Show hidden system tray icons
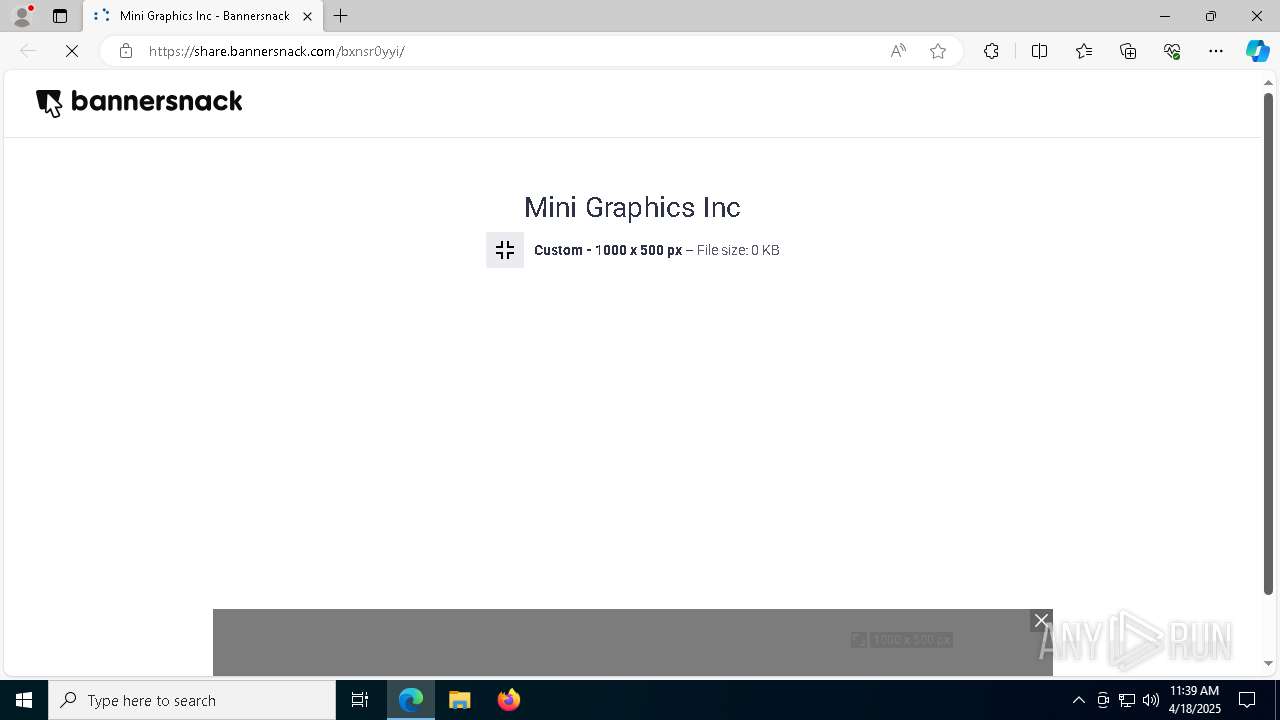This screenshot has height=720, width=1280. (x=1078, y=700)
